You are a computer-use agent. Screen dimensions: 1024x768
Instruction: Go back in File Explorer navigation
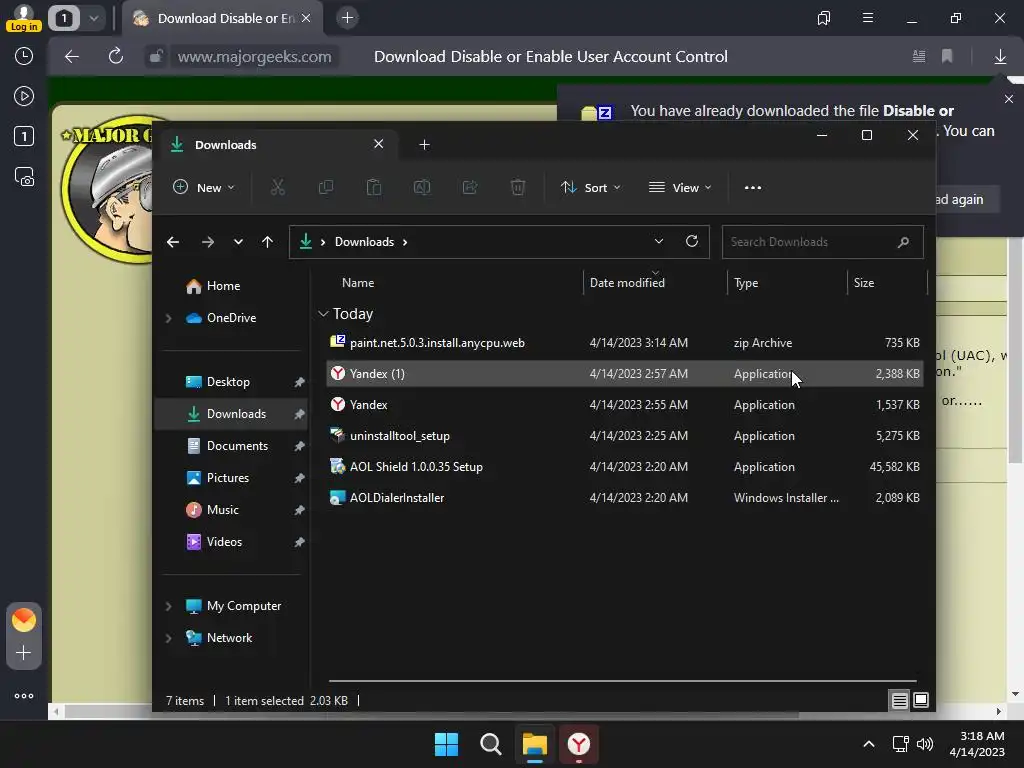tap(173, 242)
